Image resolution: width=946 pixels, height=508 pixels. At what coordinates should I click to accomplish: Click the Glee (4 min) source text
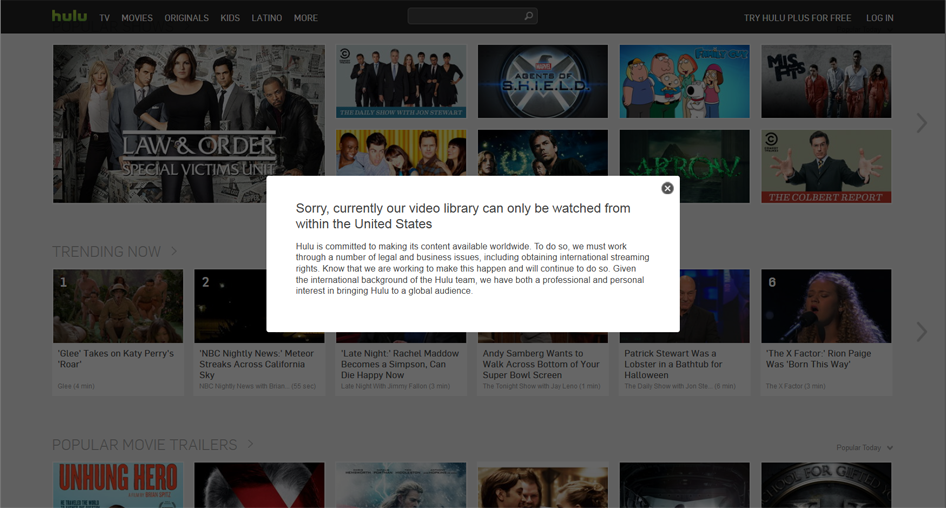pos(76,386)
